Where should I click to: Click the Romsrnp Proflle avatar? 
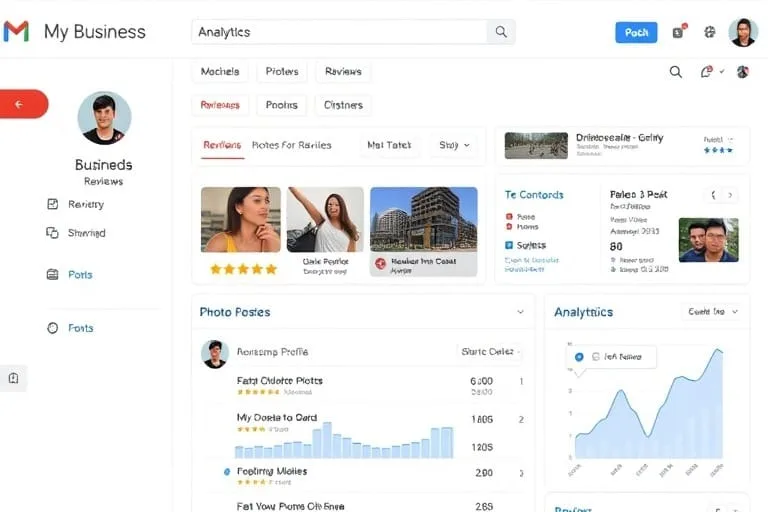[215, 353]
